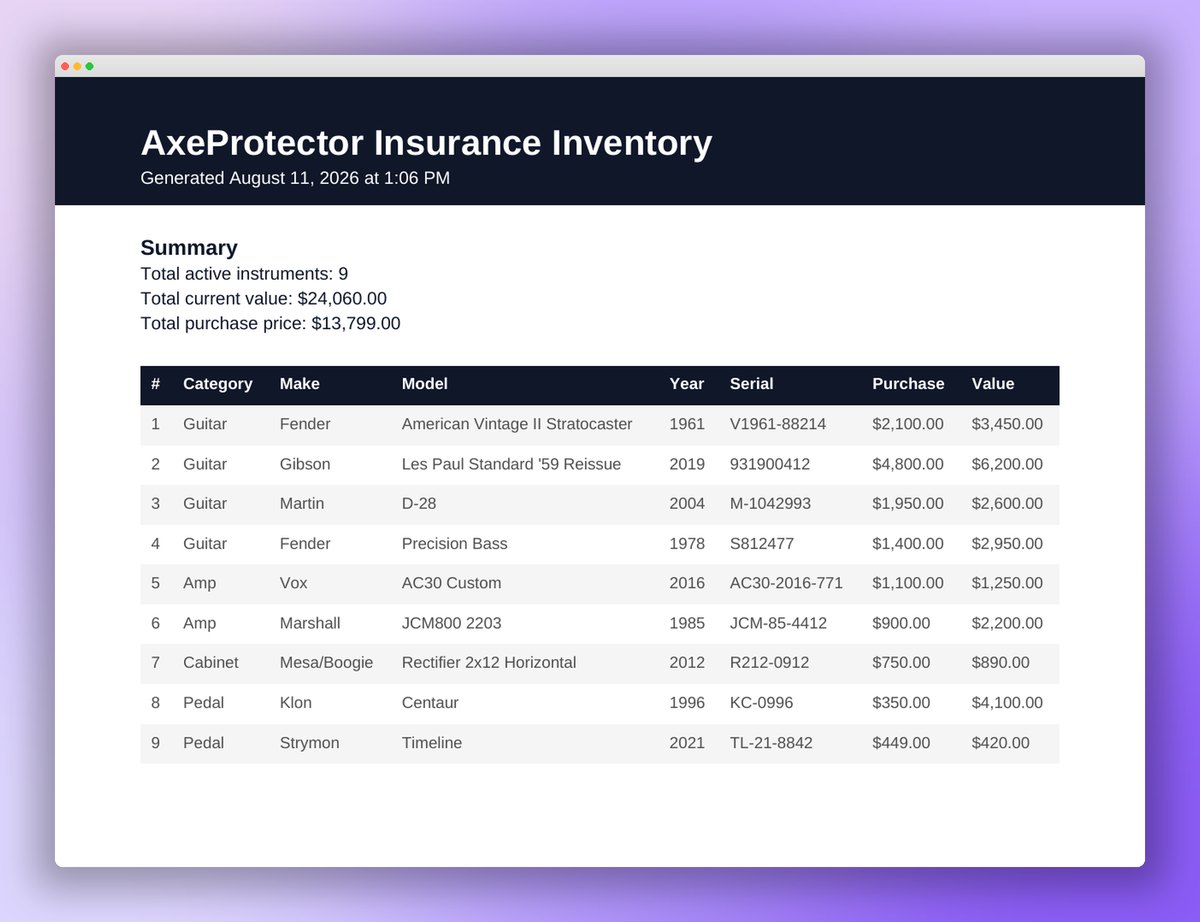Click the Make column header
This screenshot has width=1200, height=922.
(300, 384)
